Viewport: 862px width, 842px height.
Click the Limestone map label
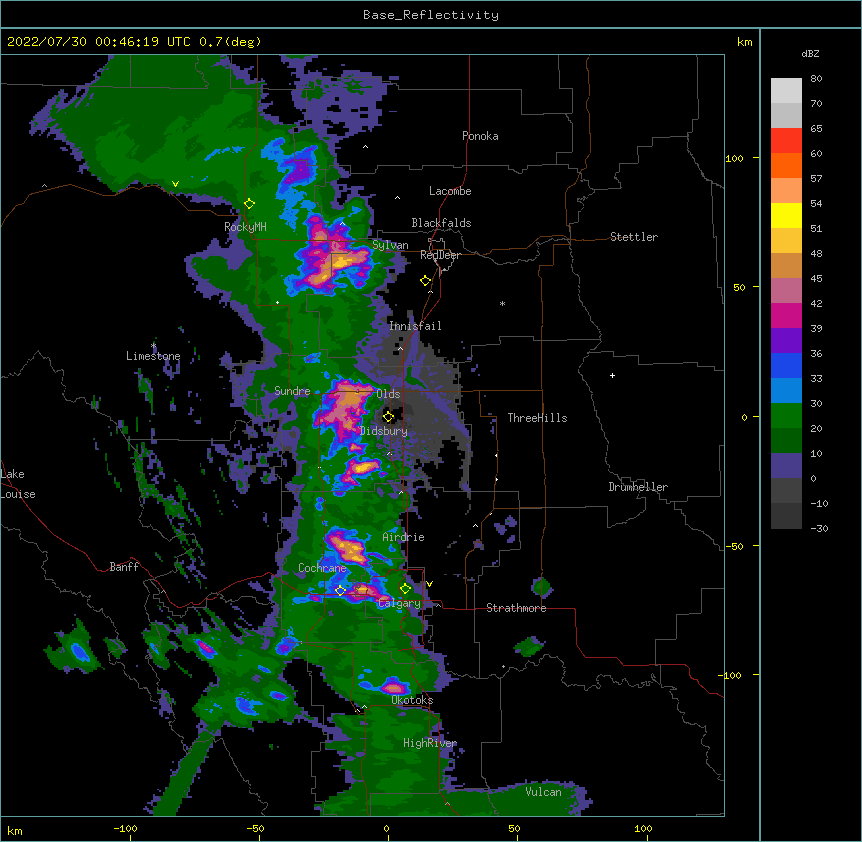point(153,356)
